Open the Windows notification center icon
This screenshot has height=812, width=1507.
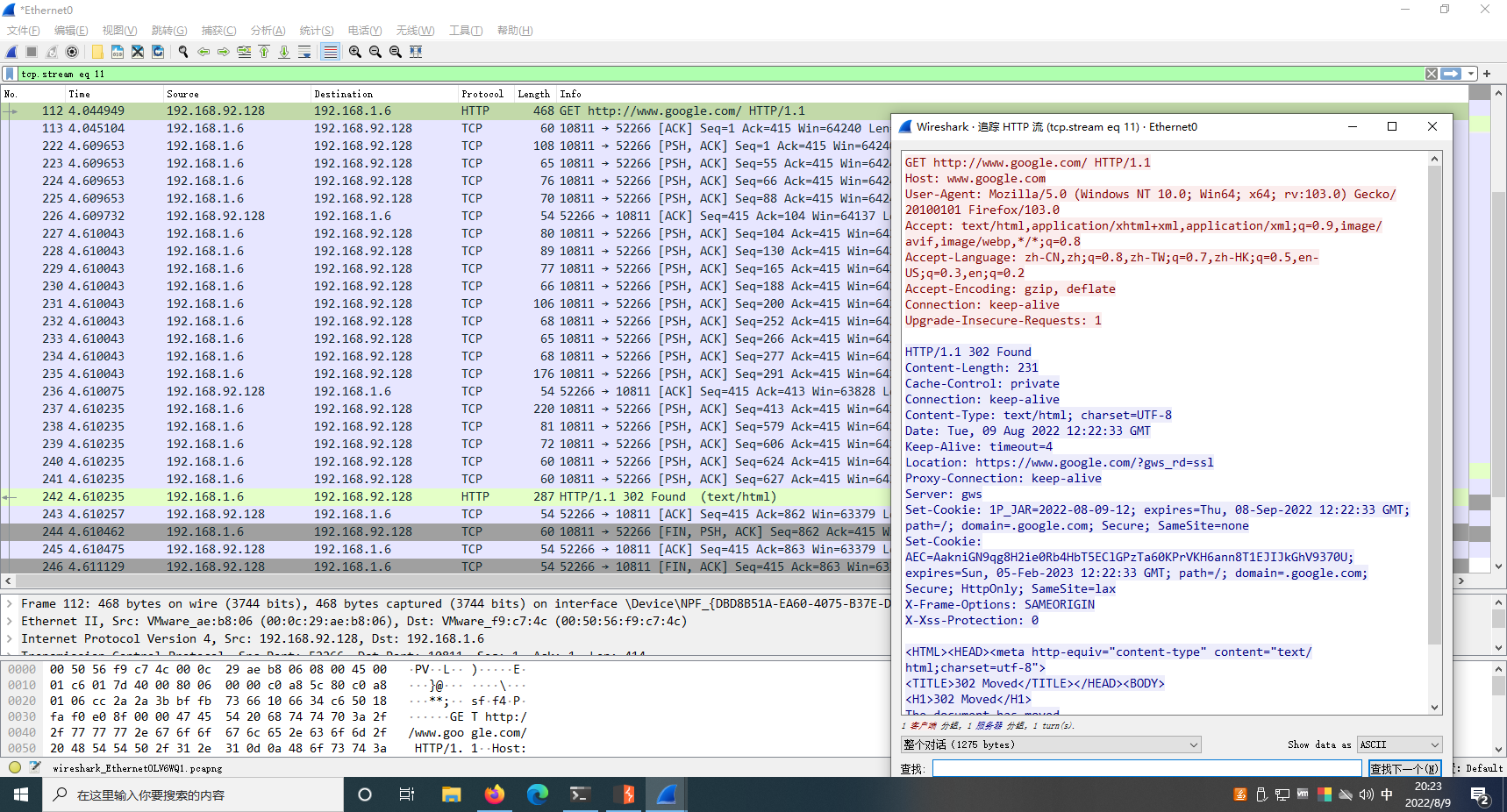pos(1481,795)
